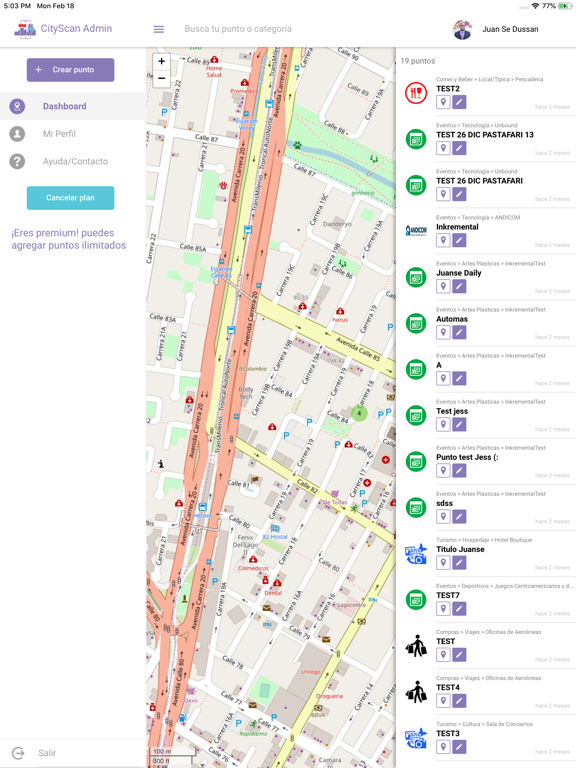Click Juan Se Dussan profile avatar

(x=462, y=29)
